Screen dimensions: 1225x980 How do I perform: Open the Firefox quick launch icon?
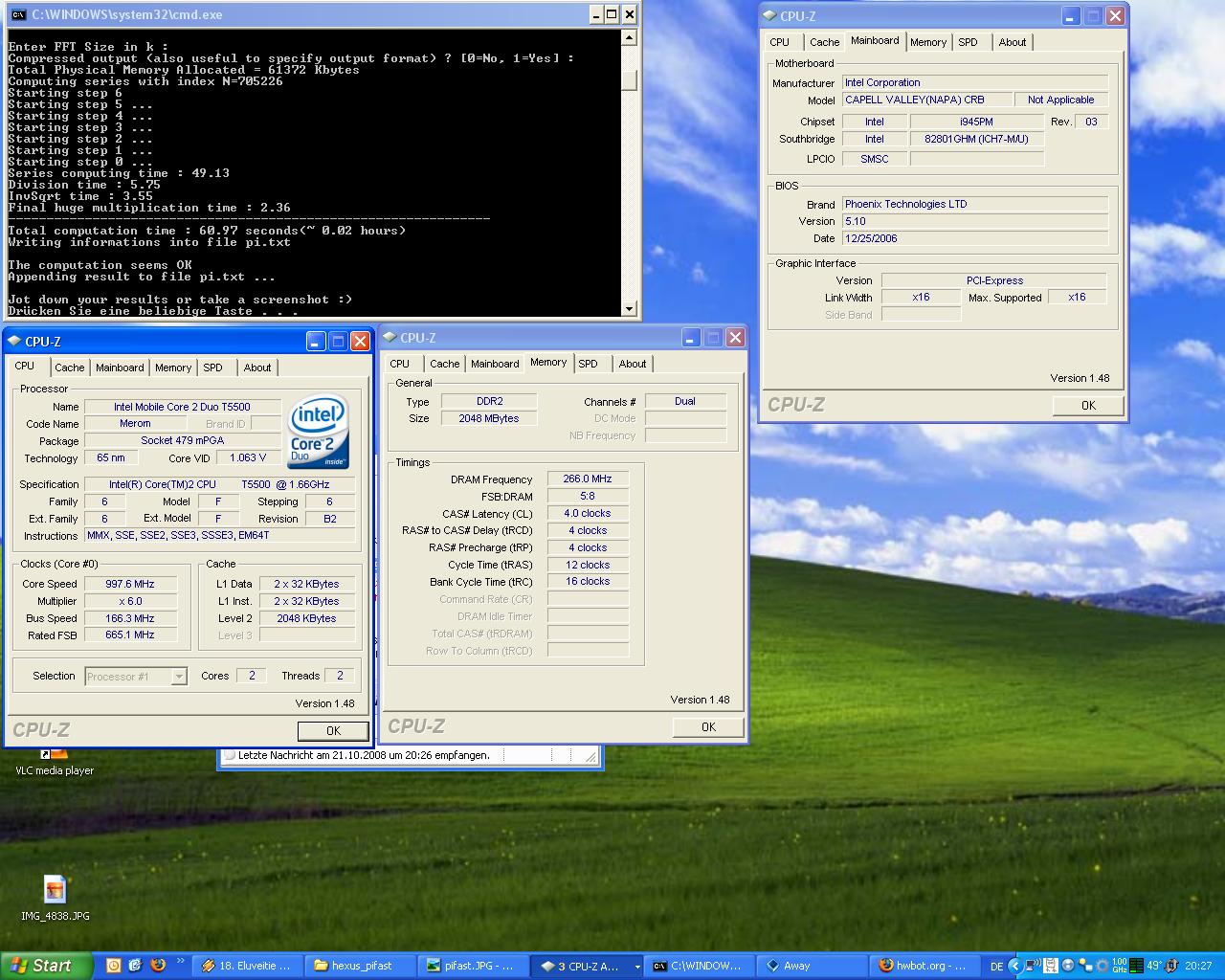pos(158,966)
